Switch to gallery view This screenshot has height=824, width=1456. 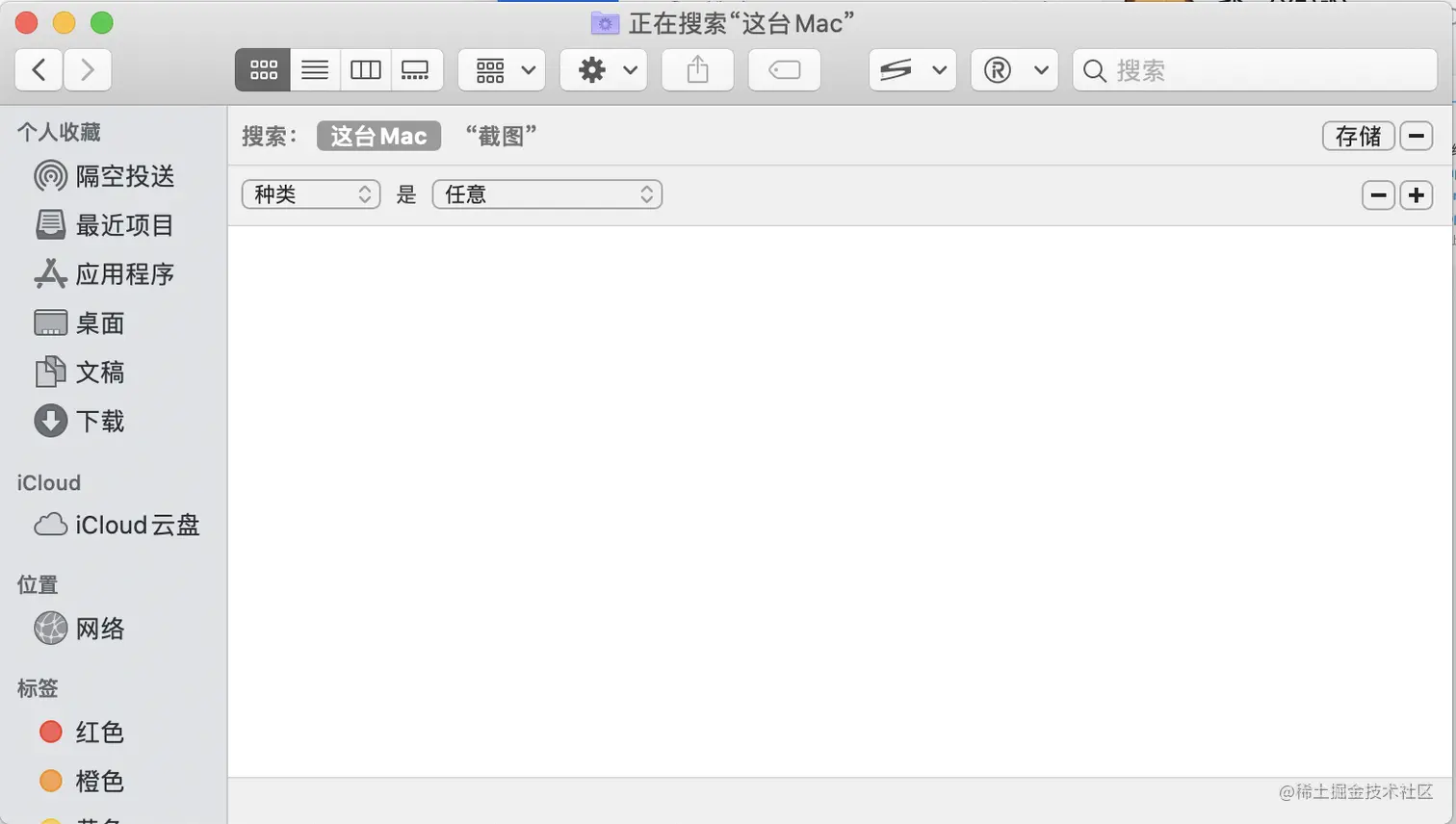[416, 70]
